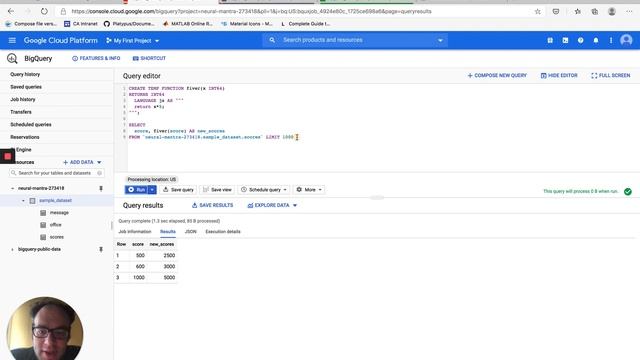Click Compose New Query
The width and height of the screenshot is (640, 360).
click(497, 76)
